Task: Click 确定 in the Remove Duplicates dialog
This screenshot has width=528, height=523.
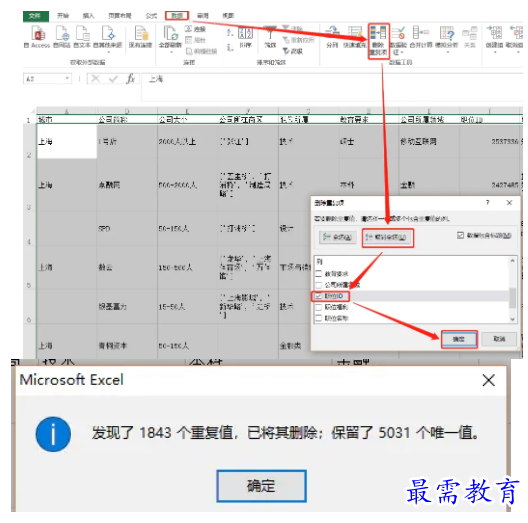Action: tap(459, 339)
